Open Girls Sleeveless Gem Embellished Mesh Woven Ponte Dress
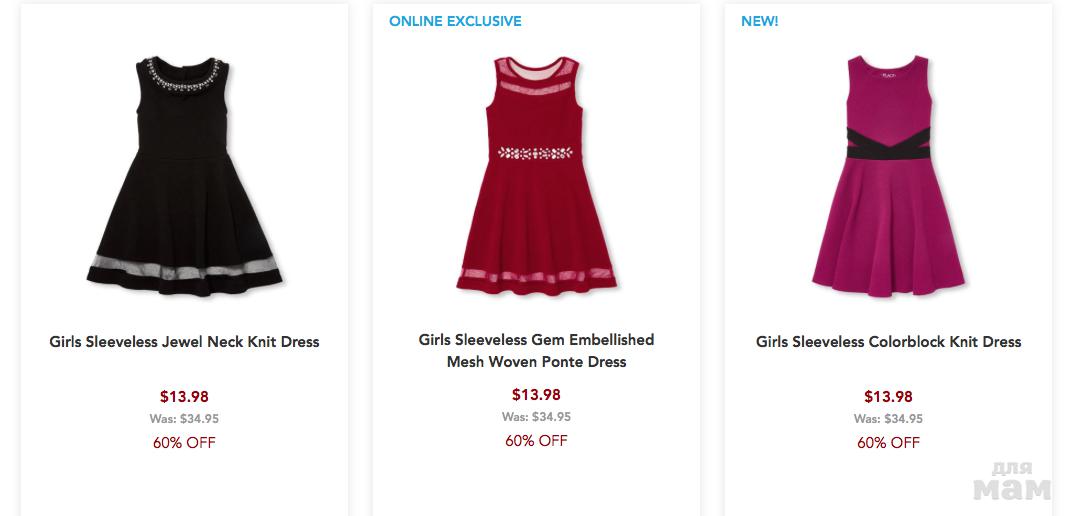 tap(536, 351)
